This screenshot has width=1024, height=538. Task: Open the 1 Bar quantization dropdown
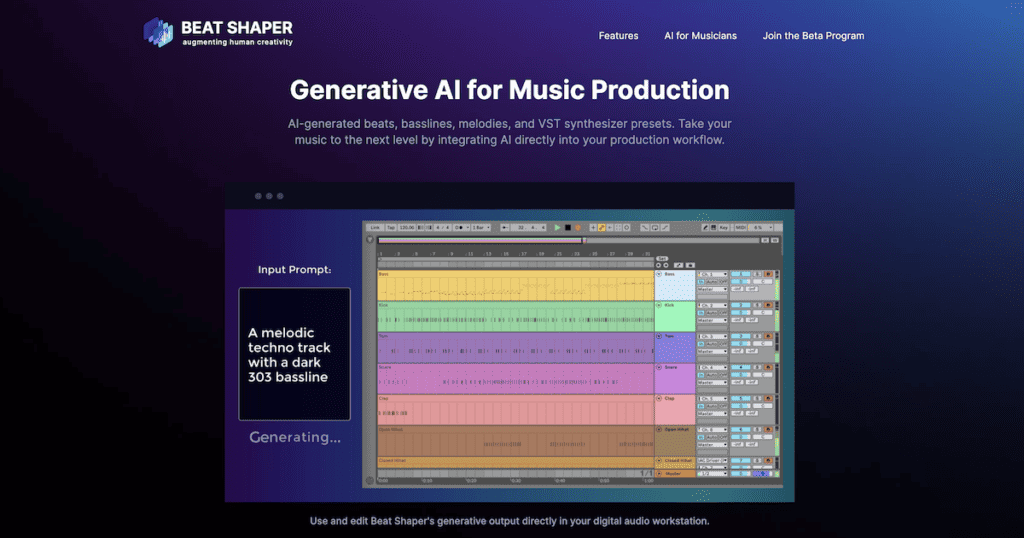[x=481, y=227]
